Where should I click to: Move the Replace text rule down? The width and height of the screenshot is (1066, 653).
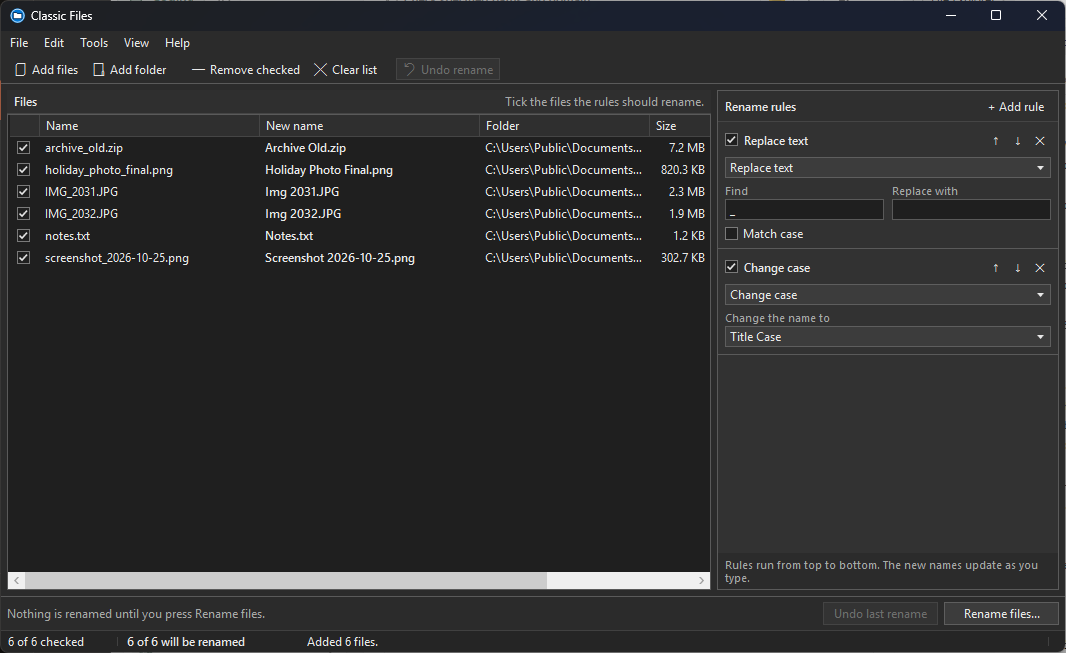pos(1018,141)
